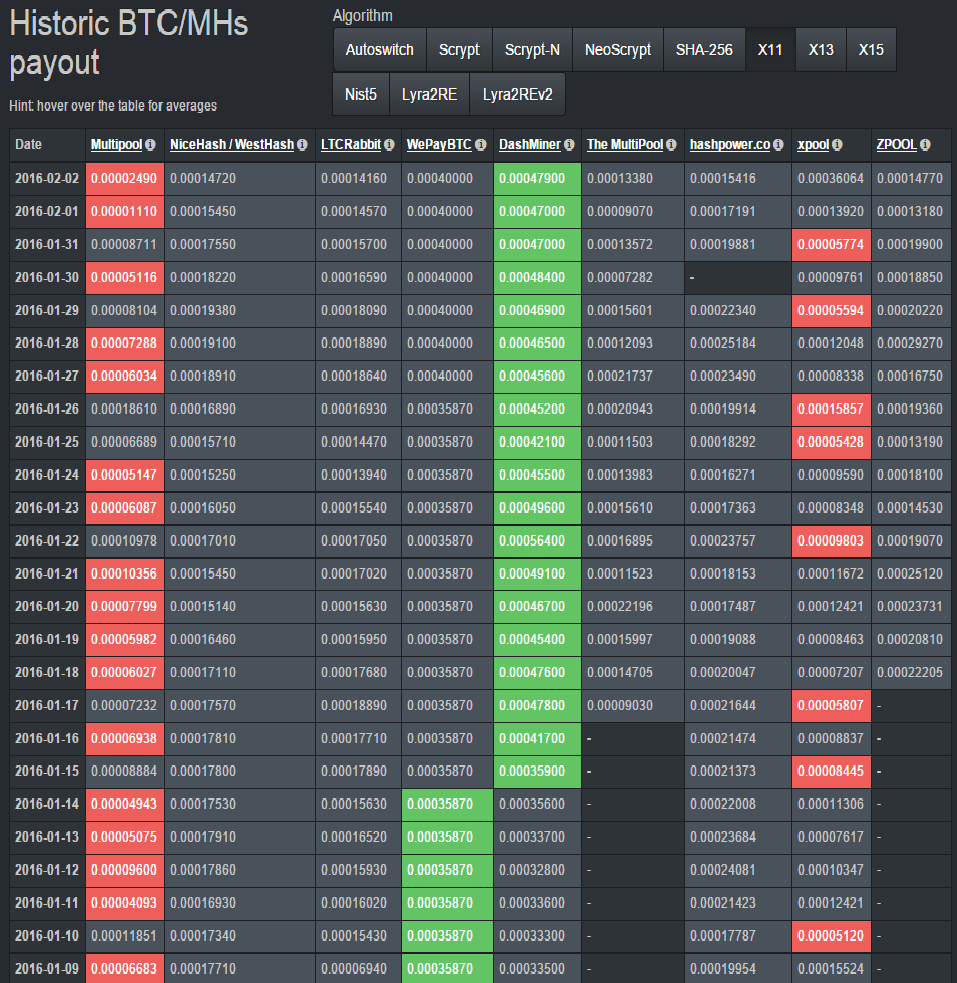
Task: Click red Multipool value 0.00001110
Action: point(124,212)
